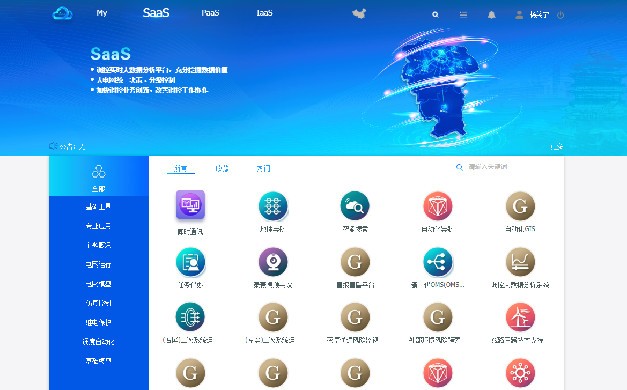The width and height of the screenshot is (627, 390).
Task: Open the gold G app in second row
Action: tap(355, 262)
